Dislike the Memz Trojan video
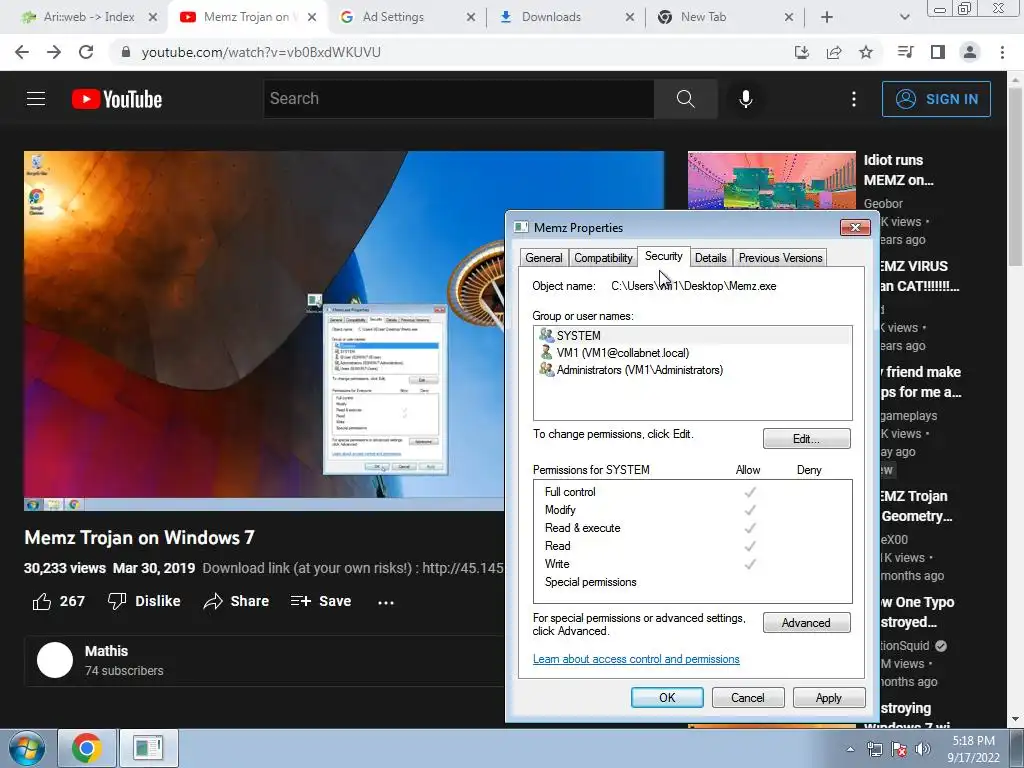Viewport: 1024px width, 768px height. coord(144,601)
